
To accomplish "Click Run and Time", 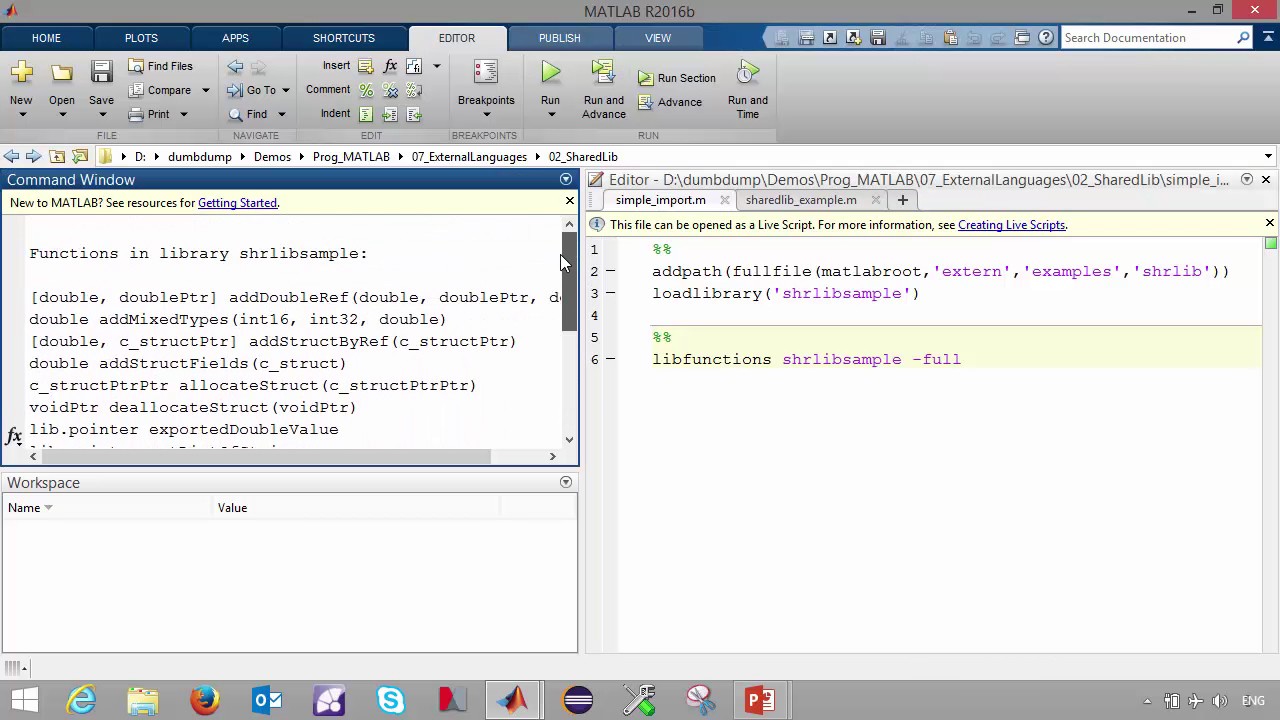I will tap(748, 89).
